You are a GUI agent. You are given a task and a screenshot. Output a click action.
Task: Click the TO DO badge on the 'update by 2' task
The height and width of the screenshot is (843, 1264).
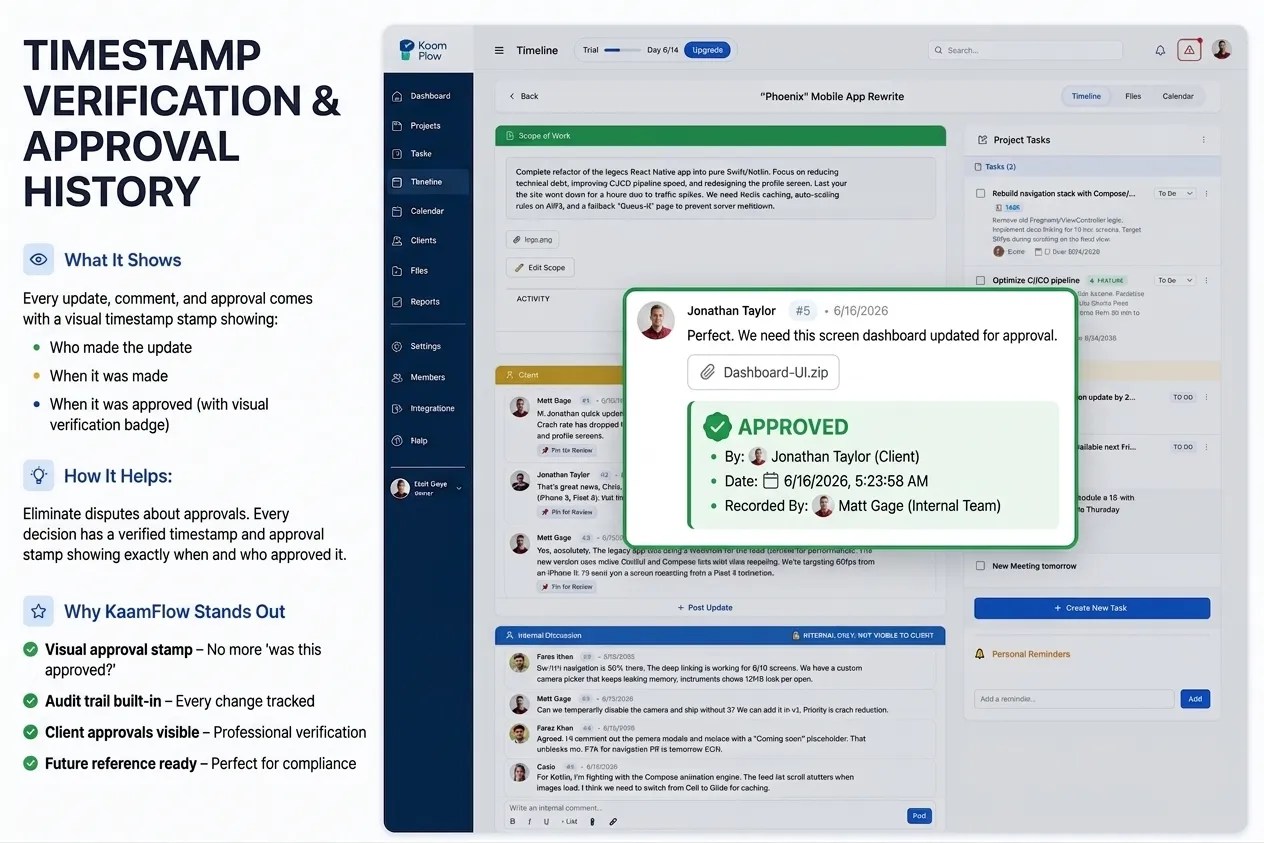(1183, 397)
